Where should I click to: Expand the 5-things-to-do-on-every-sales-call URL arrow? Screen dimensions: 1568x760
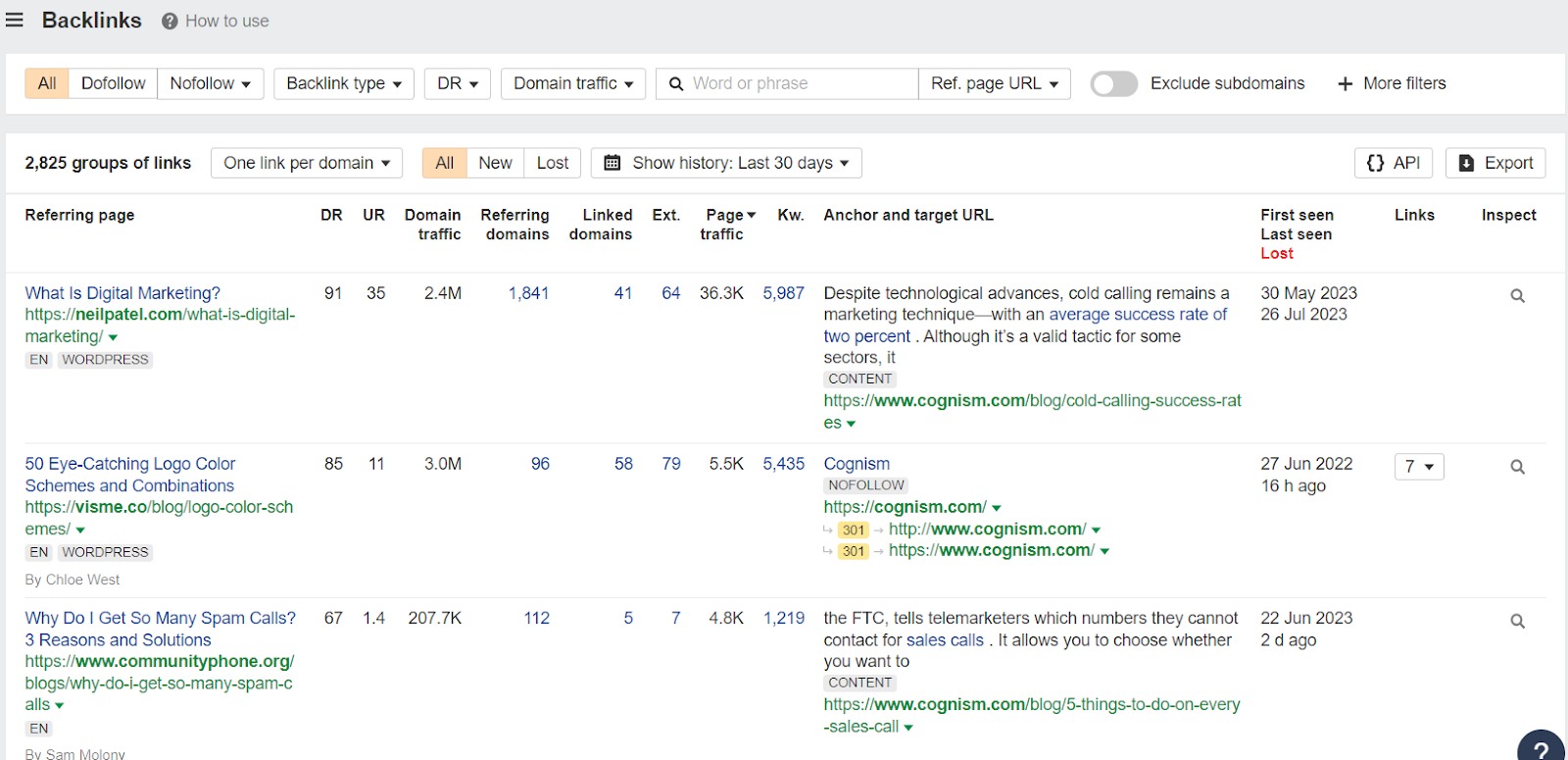click(908, 728)
